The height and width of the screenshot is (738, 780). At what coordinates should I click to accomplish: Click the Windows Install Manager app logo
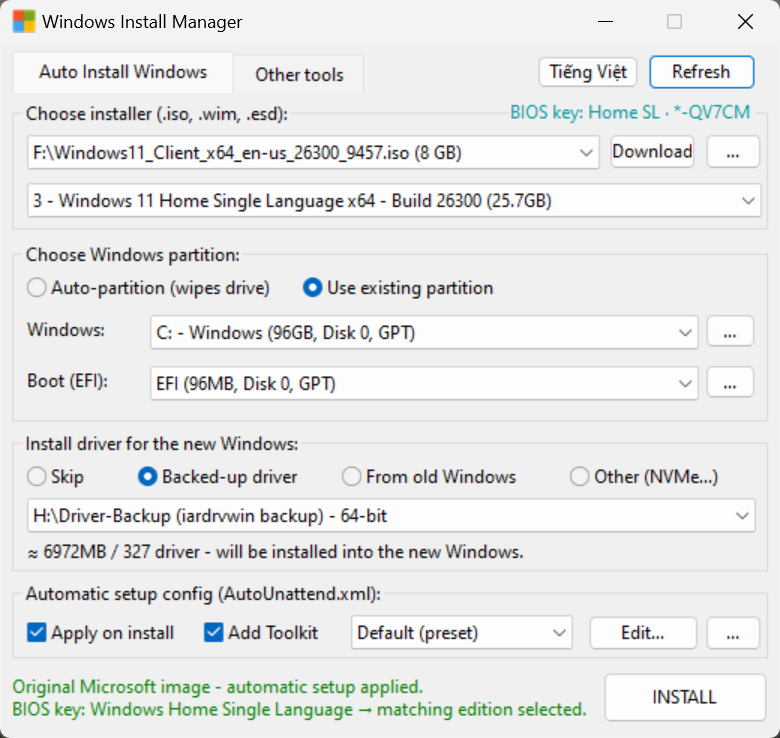click(x=24, y=21)
